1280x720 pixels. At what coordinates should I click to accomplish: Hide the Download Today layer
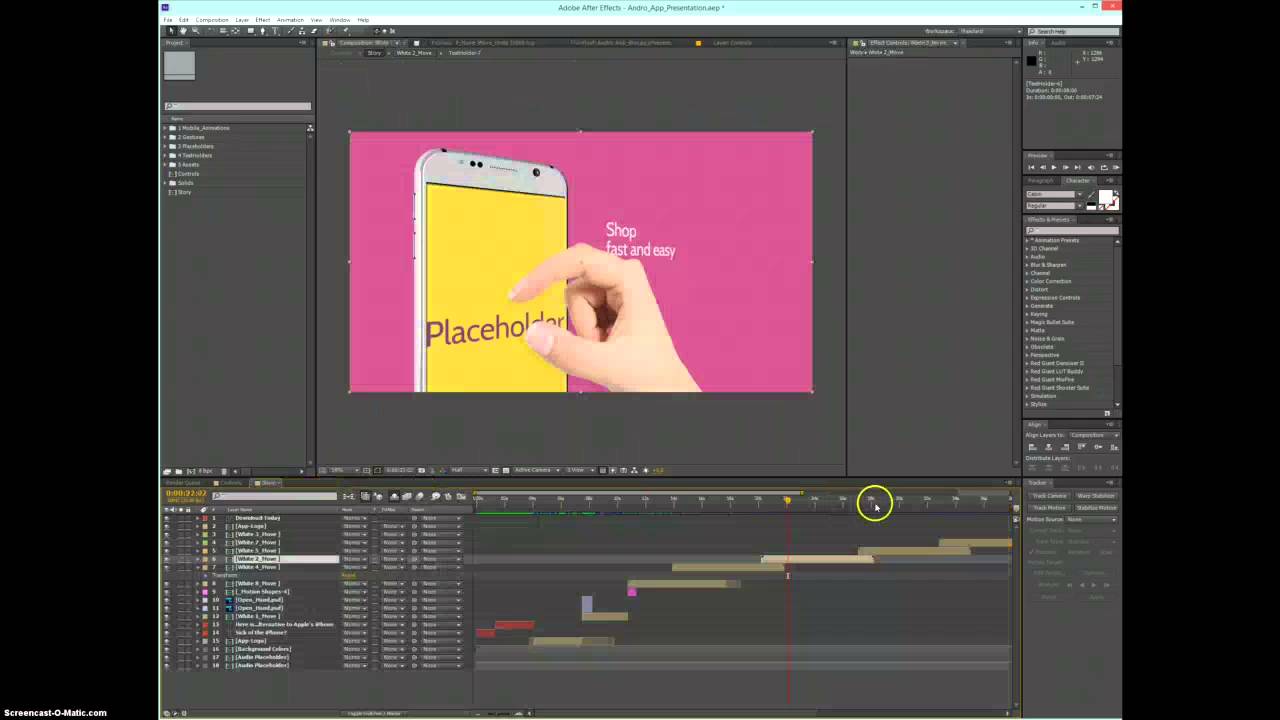166,518
